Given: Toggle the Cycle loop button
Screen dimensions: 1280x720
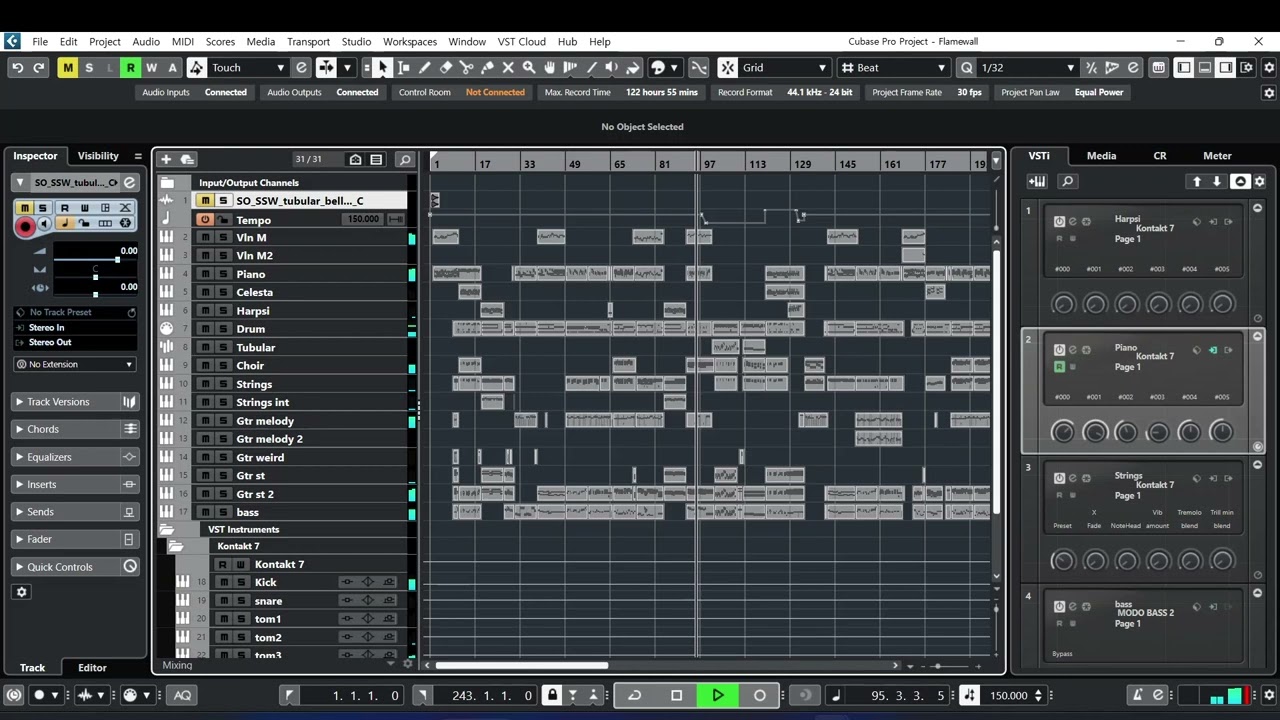Looking at the screenshot, I should pyautogui.click(x=634, y=695).
